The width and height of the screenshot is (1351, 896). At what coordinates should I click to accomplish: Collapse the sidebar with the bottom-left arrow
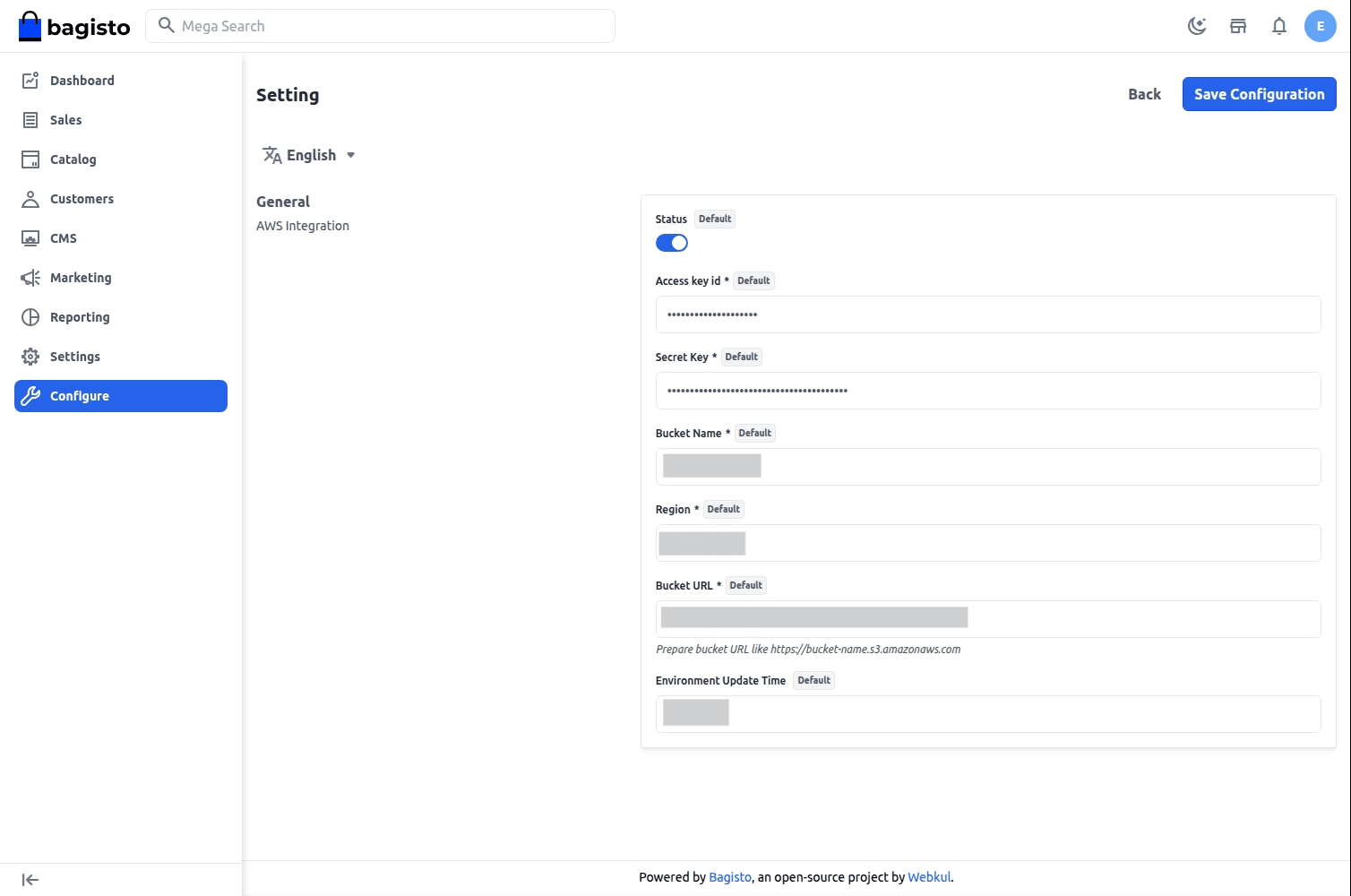pyautogui.click(x=30, y=879)
